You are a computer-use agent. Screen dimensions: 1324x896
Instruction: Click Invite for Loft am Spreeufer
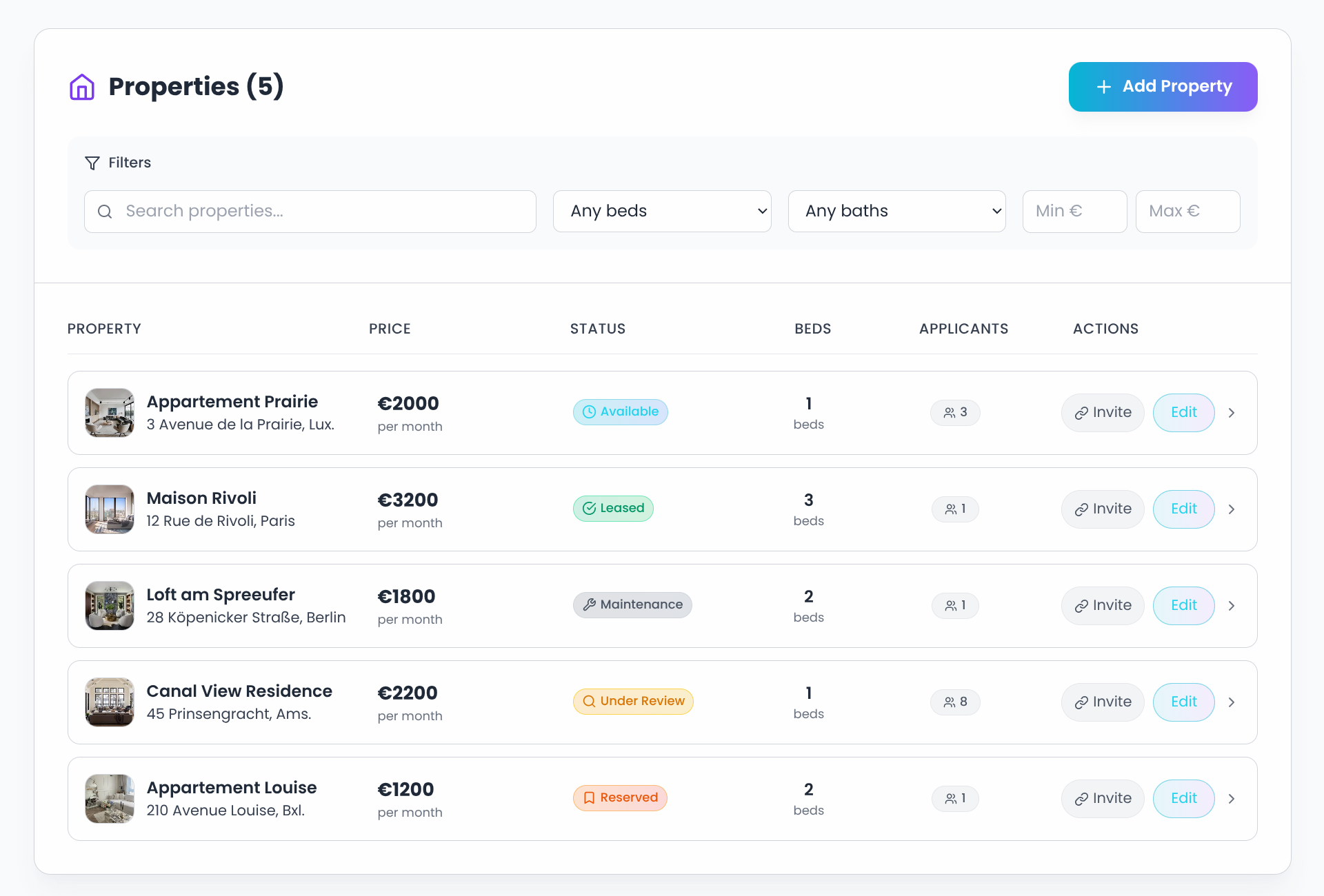coord(1102,605)
